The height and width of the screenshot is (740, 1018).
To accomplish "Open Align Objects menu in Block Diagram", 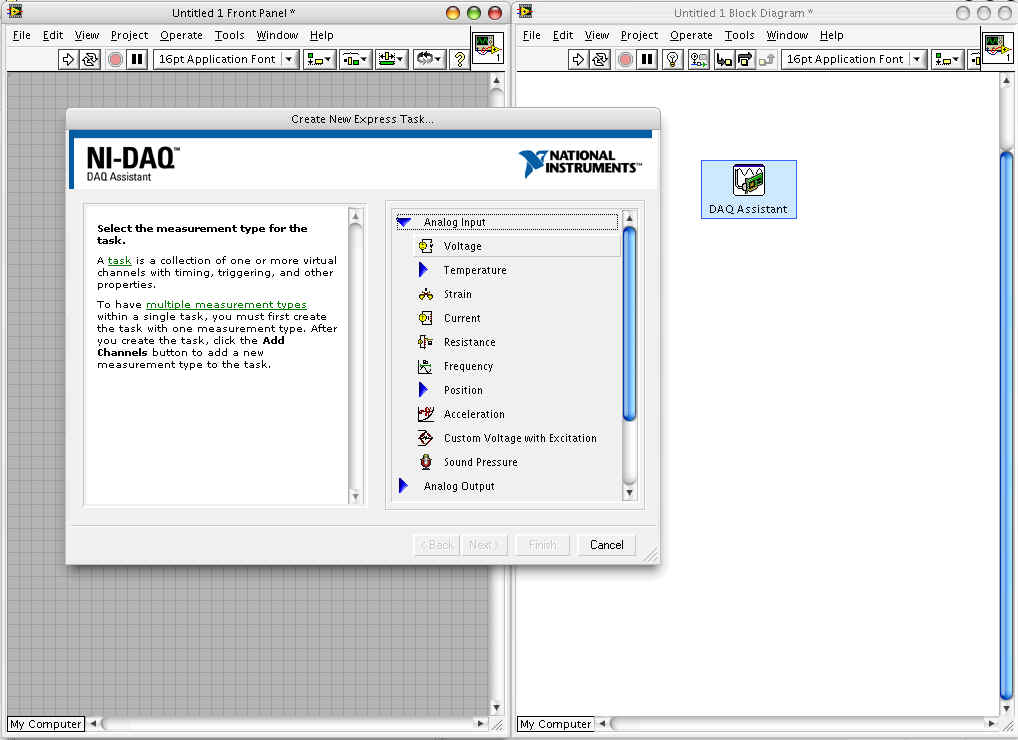I will click(x=947, y=59).
